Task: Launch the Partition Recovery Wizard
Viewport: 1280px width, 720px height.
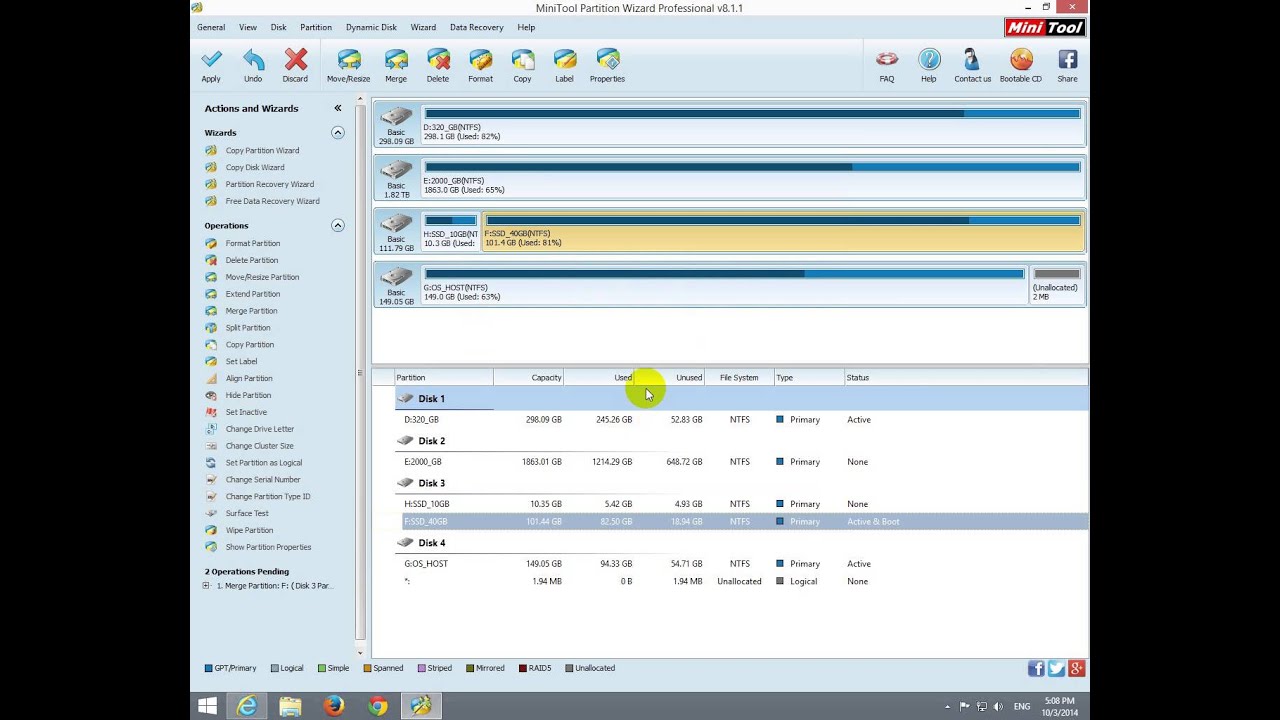Action: (x=269, y=184)
